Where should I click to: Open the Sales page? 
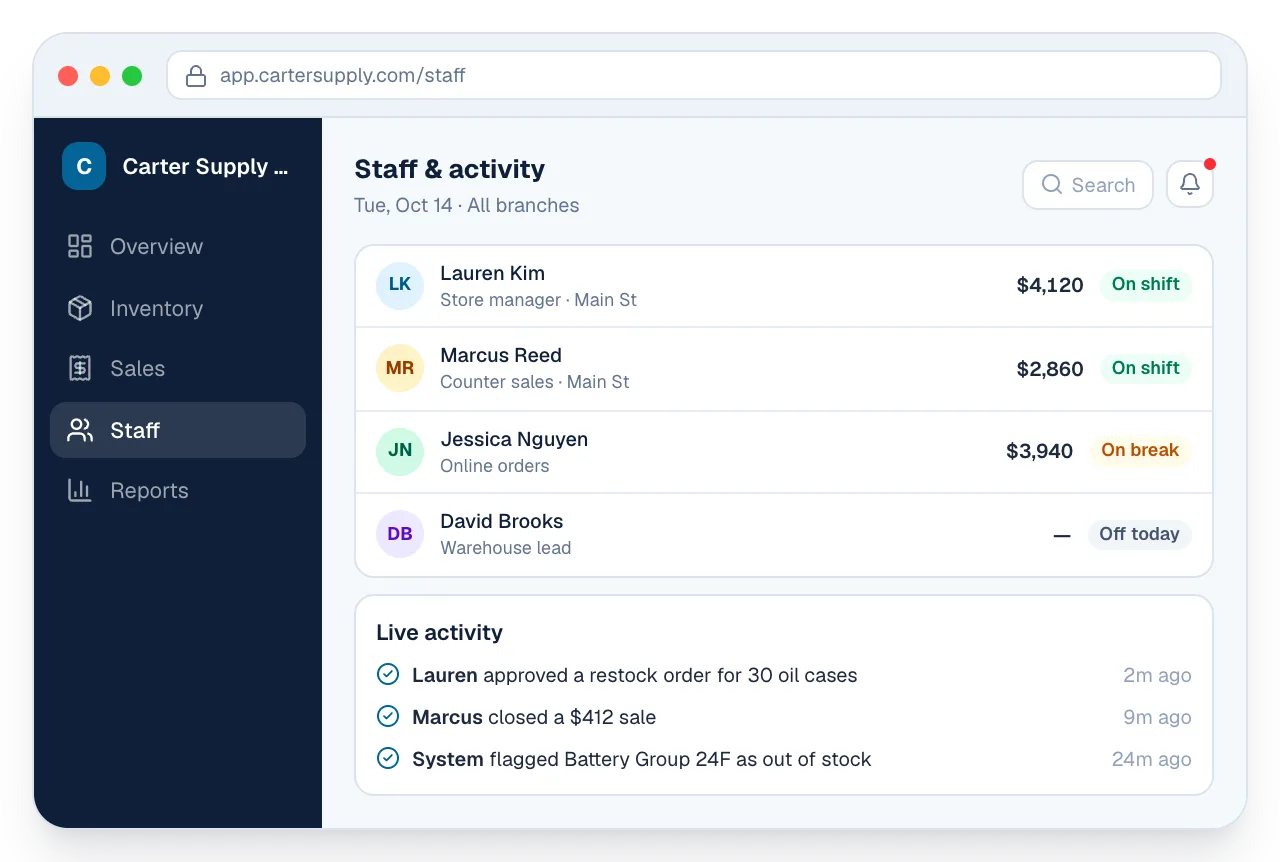pos(178,368)
